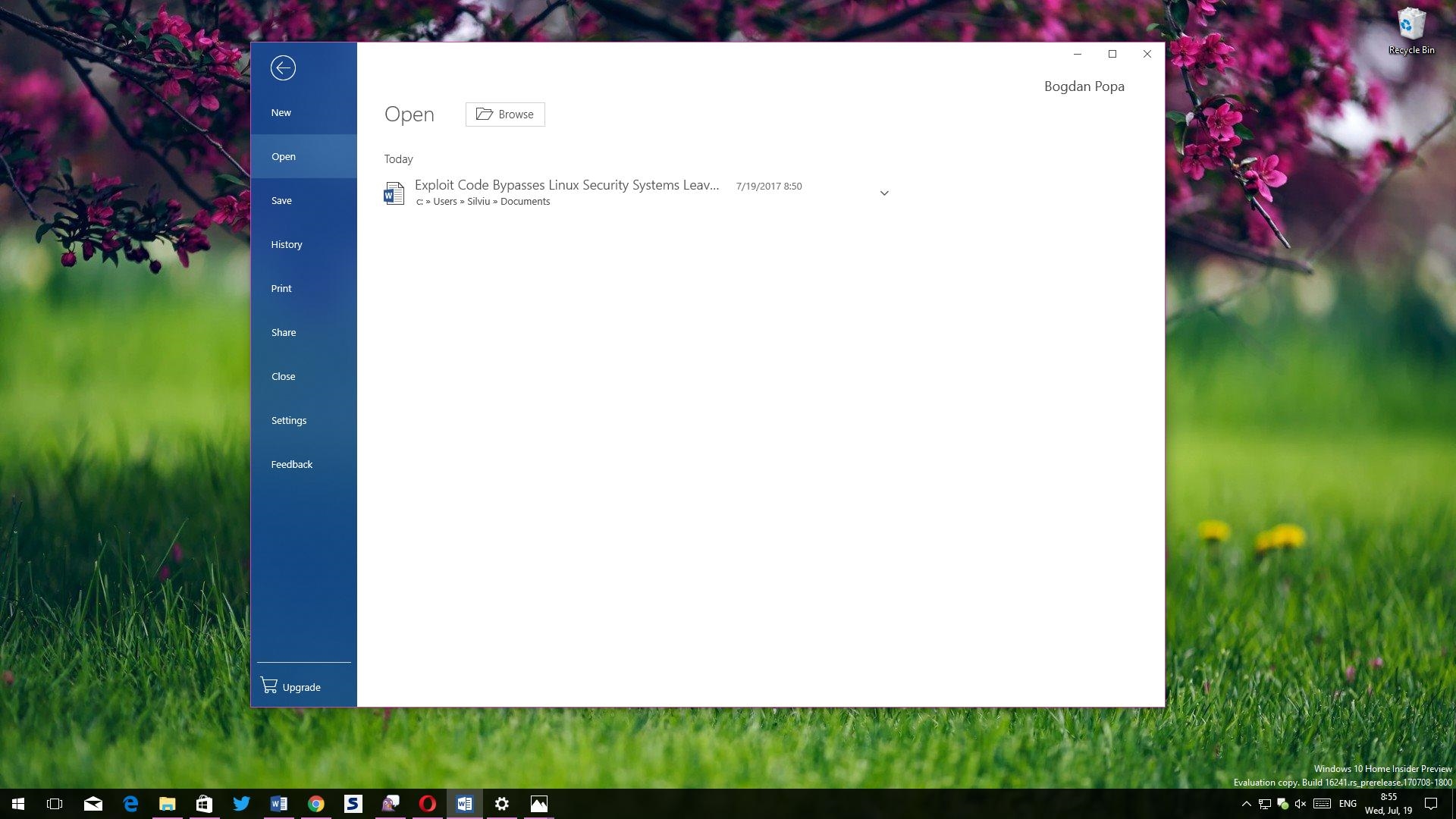Click the Browse button
Viewport: 1456px width, 819px height.
tap(505, 115)
